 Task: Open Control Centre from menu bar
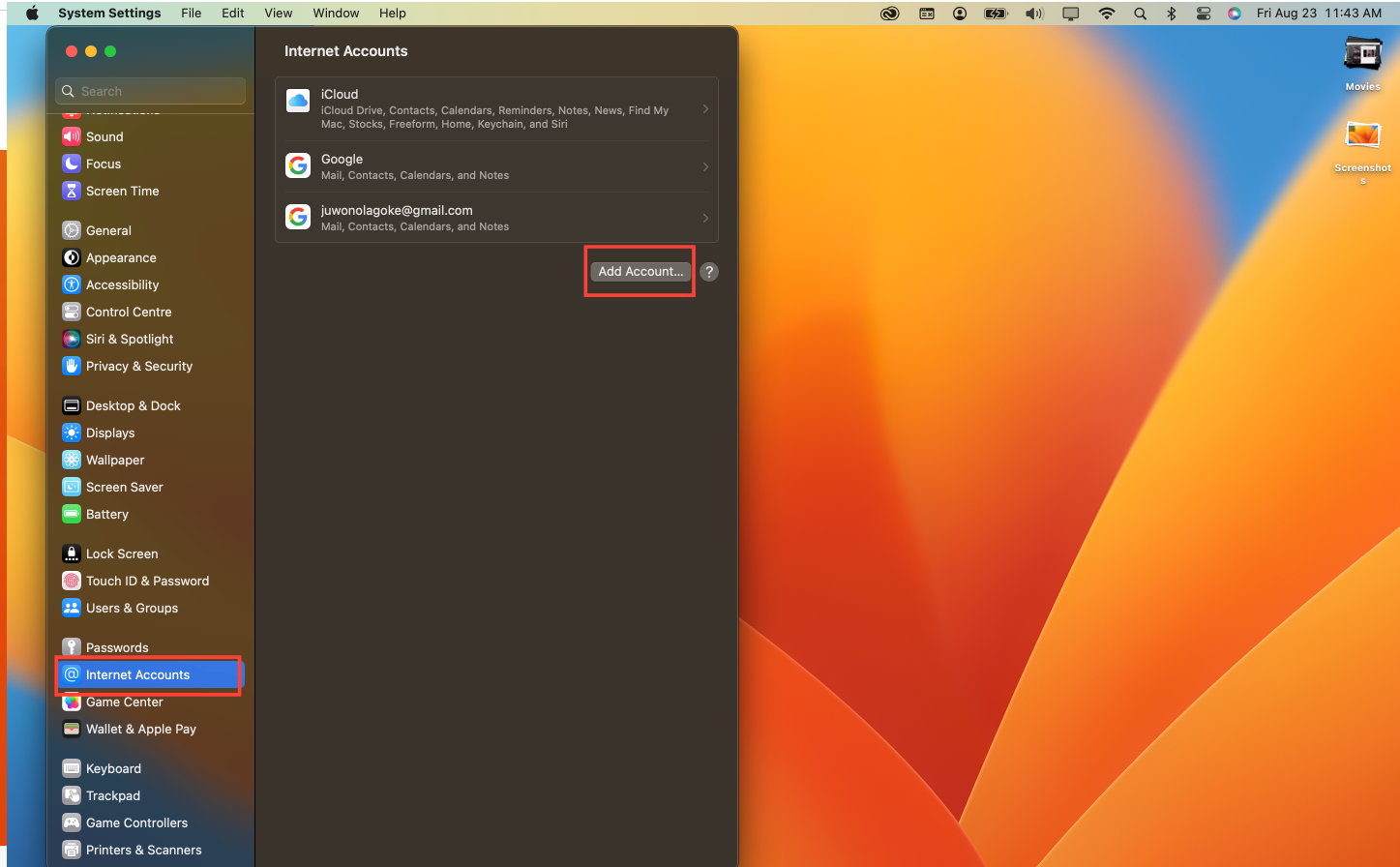1203,14
